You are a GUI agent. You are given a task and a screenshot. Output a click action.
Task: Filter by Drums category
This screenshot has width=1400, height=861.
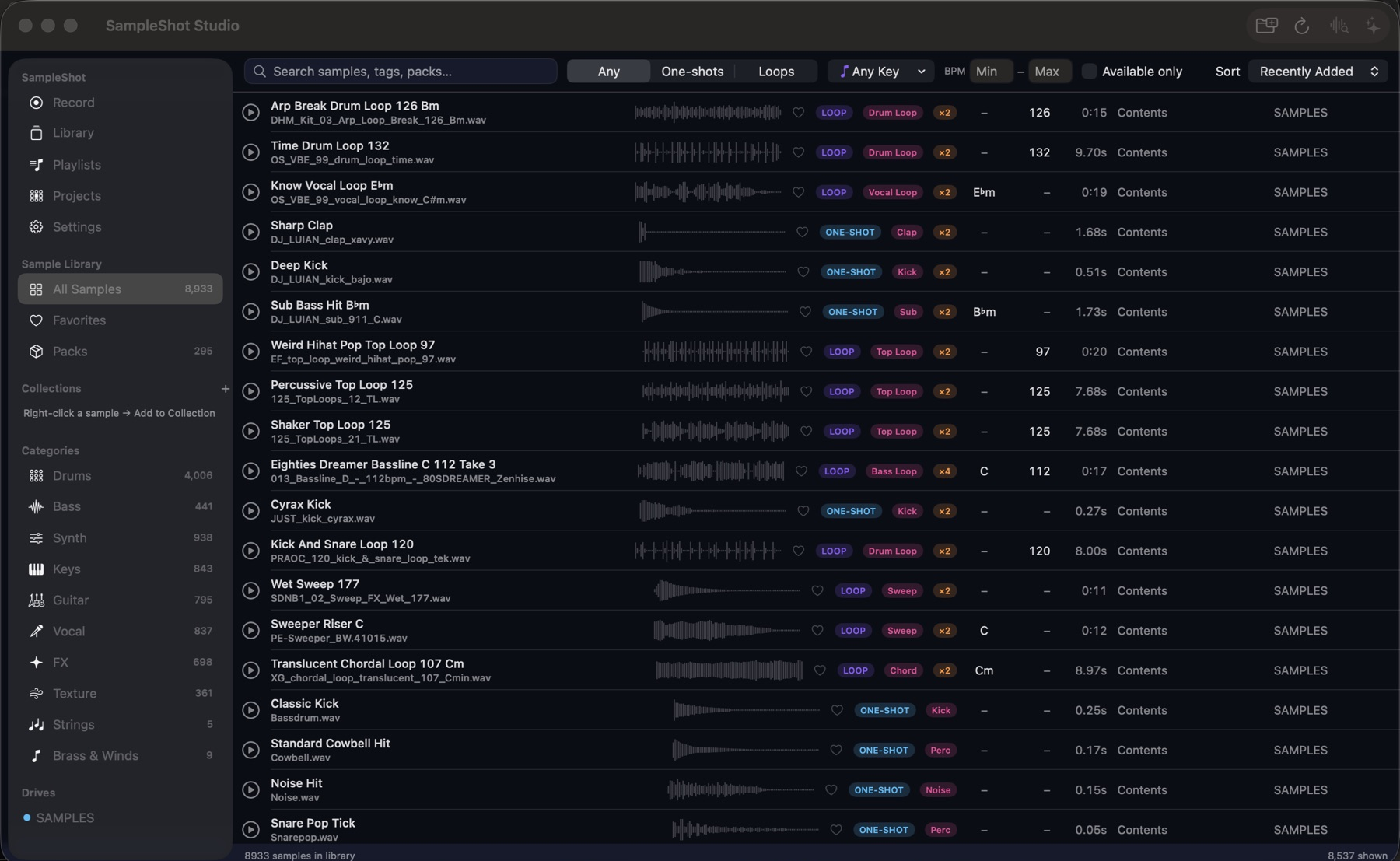coord(120,476)
